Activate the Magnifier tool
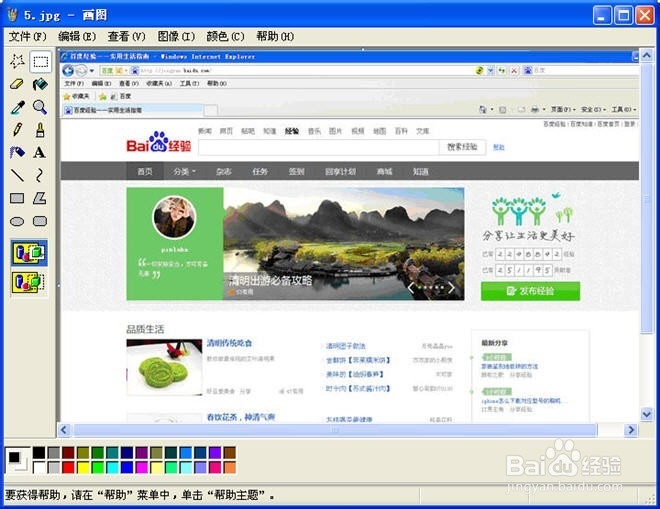The width and height of the screenshot is (660, 509). coord(40,107)
